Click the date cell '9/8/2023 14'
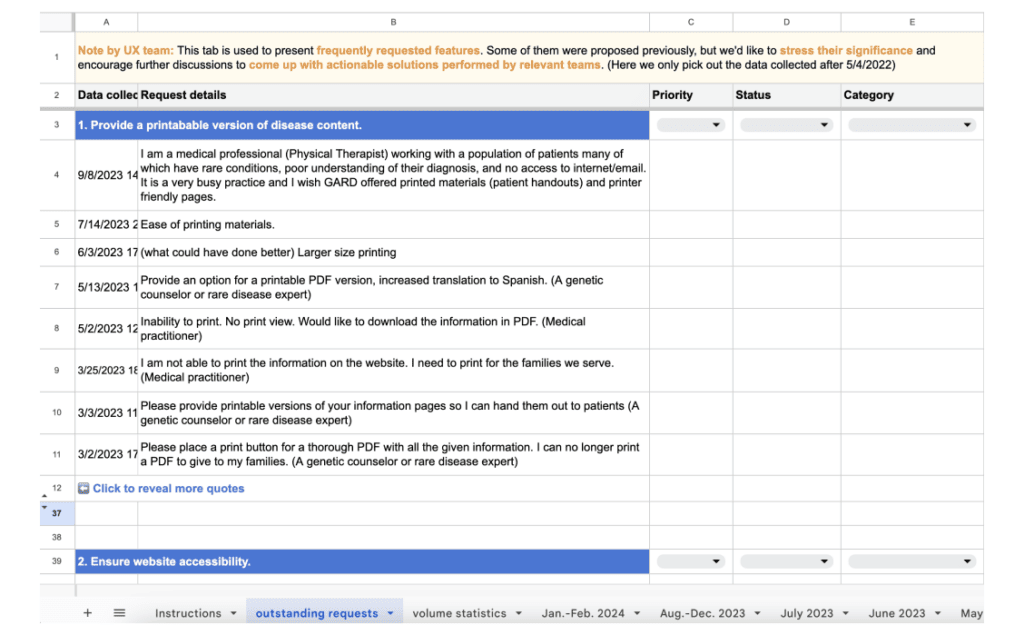This screenshot has width=1024, height=635. click(106, 175)
